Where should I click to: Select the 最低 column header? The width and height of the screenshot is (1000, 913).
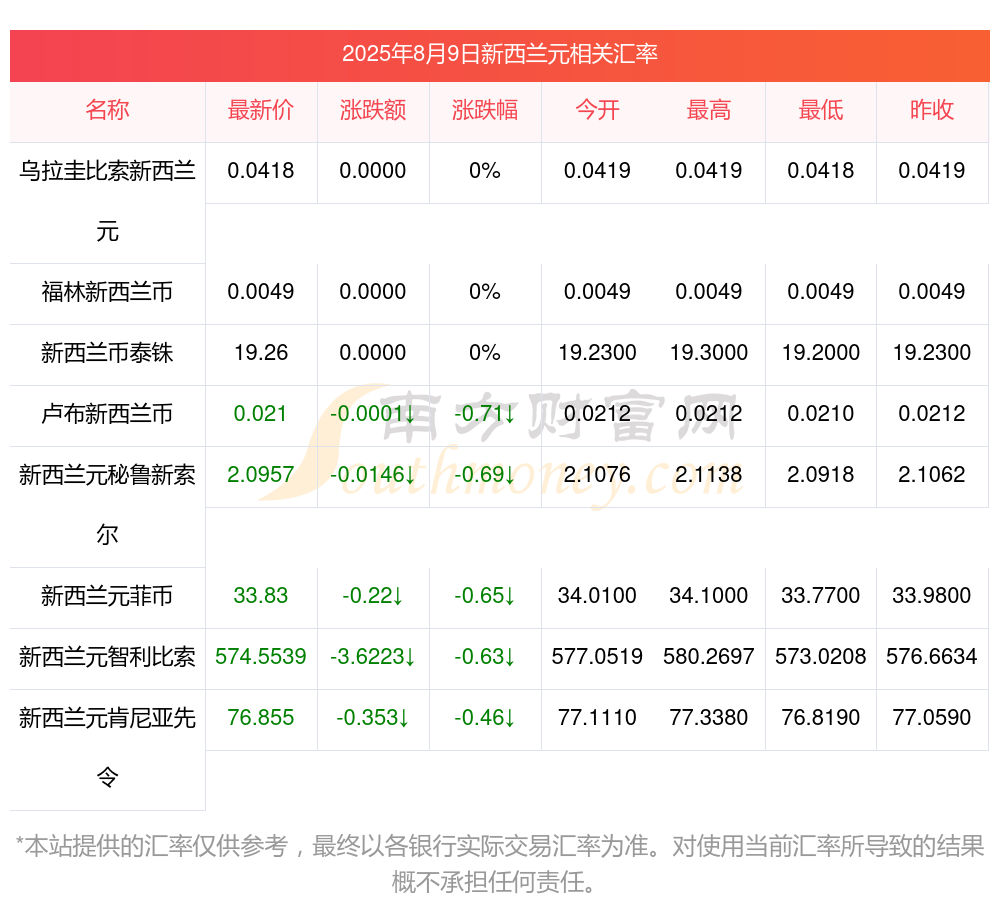(821, 110)
